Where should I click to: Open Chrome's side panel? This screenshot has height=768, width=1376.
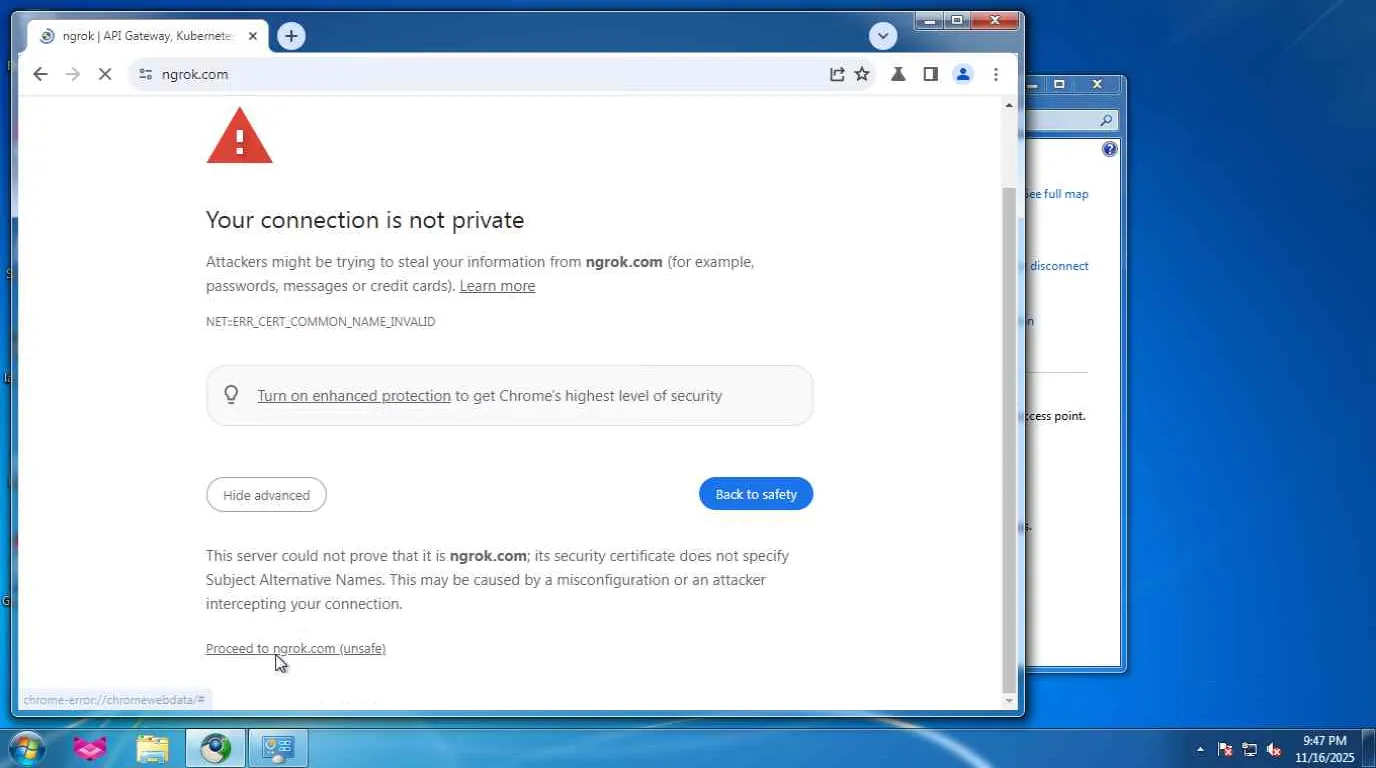click(930, 74)
